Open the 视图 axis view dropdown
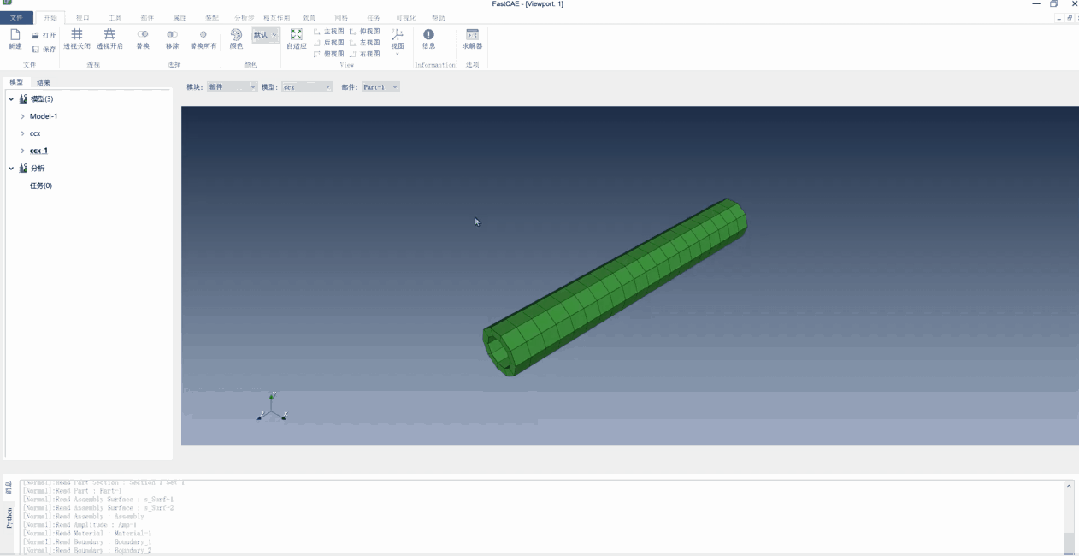This screenshot has width=1079, height=556. click(398, 41)
